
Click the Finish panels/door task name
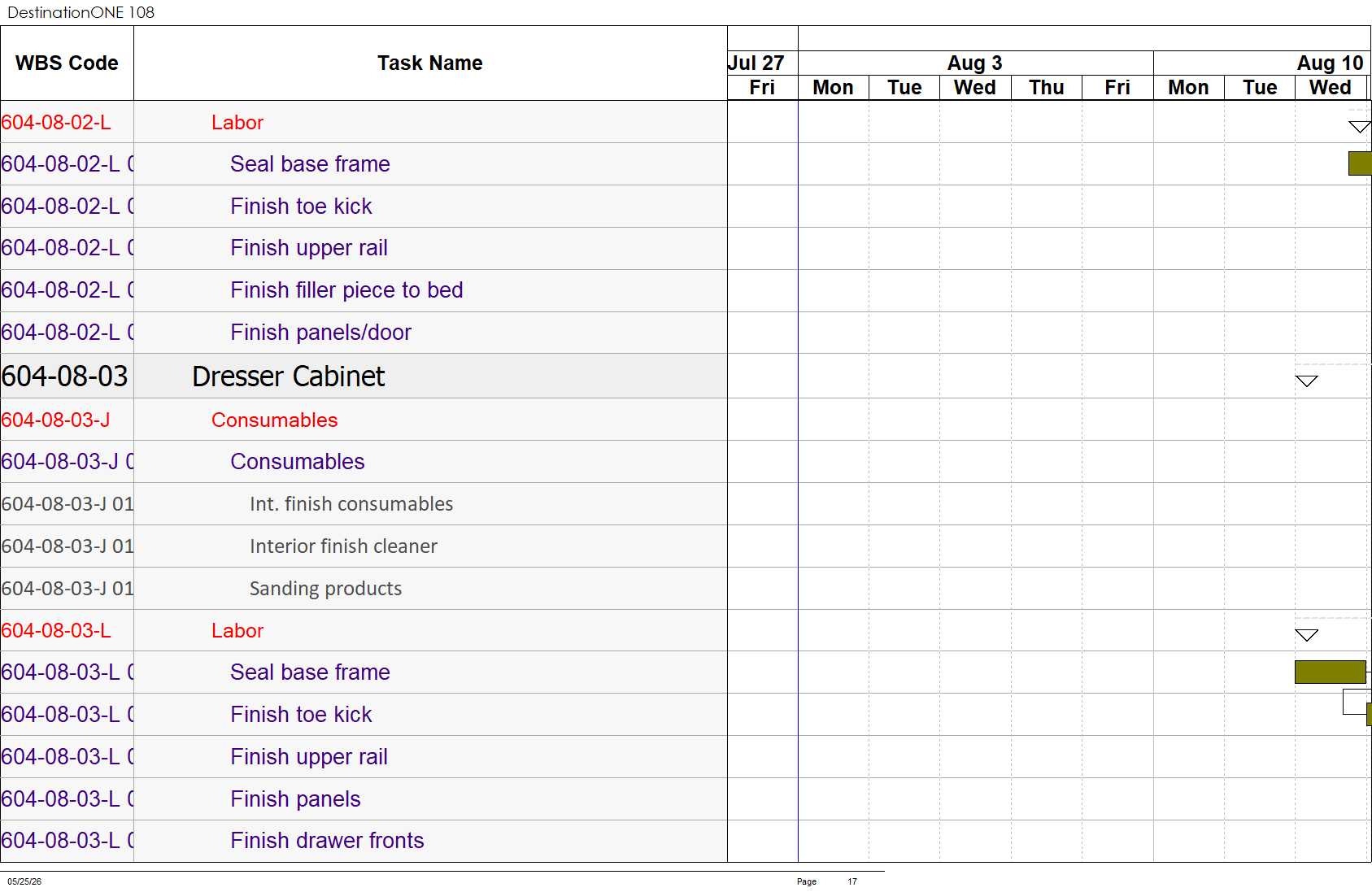pyautogui.click(x=320, y=333)
